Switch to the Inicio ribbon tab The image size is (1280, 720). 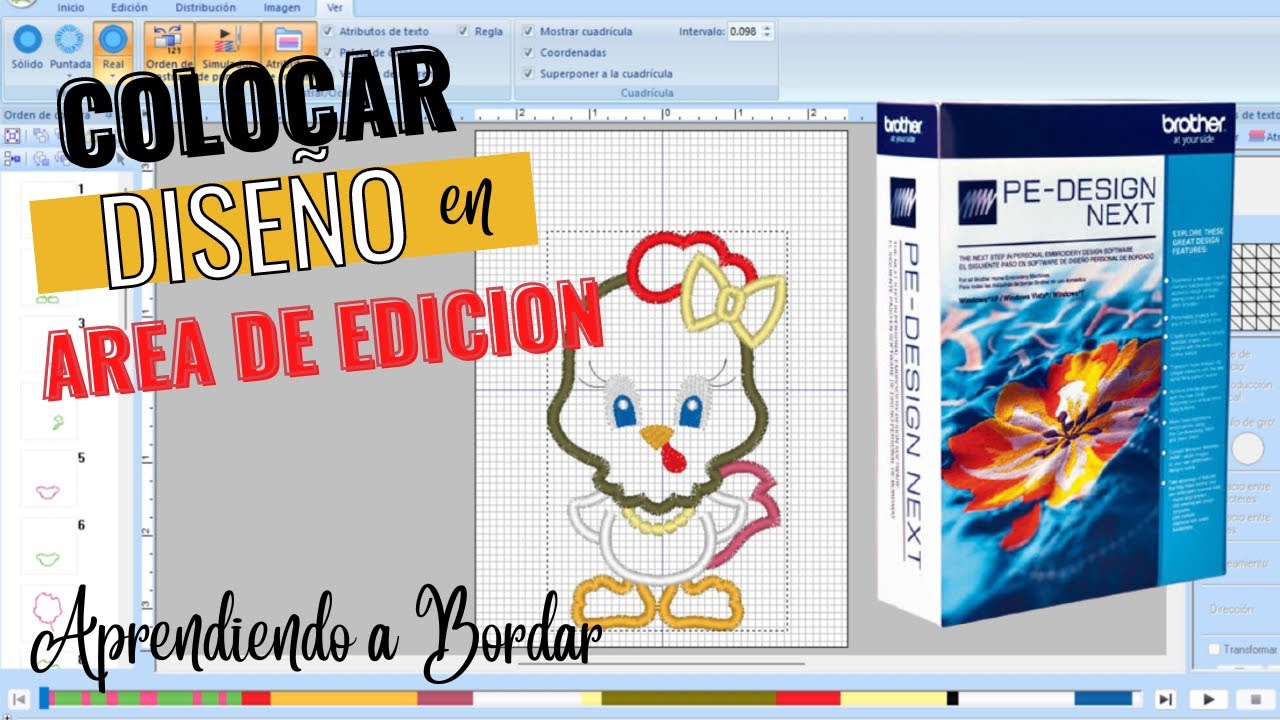(x=71, y=7)
